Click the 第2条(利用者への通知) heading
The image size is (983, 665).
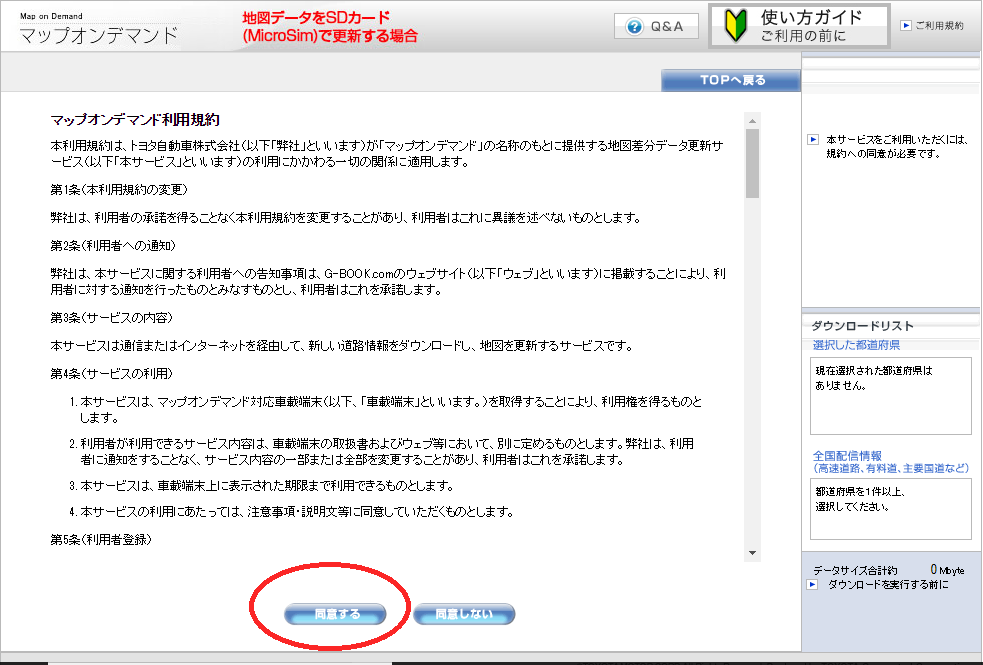(x=113, y=245)
